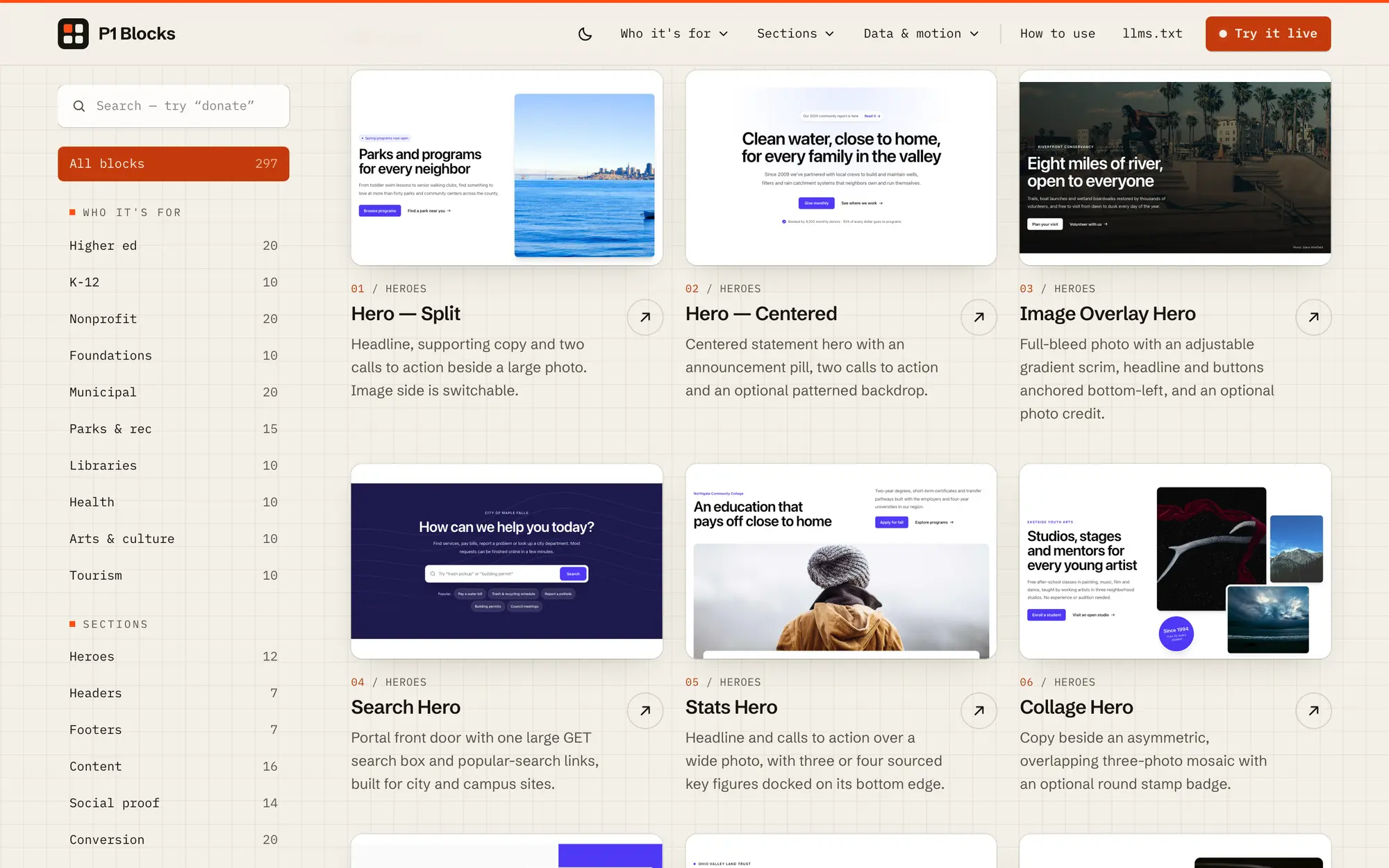Filter blocks by Parks & rec

click(174, 429)
